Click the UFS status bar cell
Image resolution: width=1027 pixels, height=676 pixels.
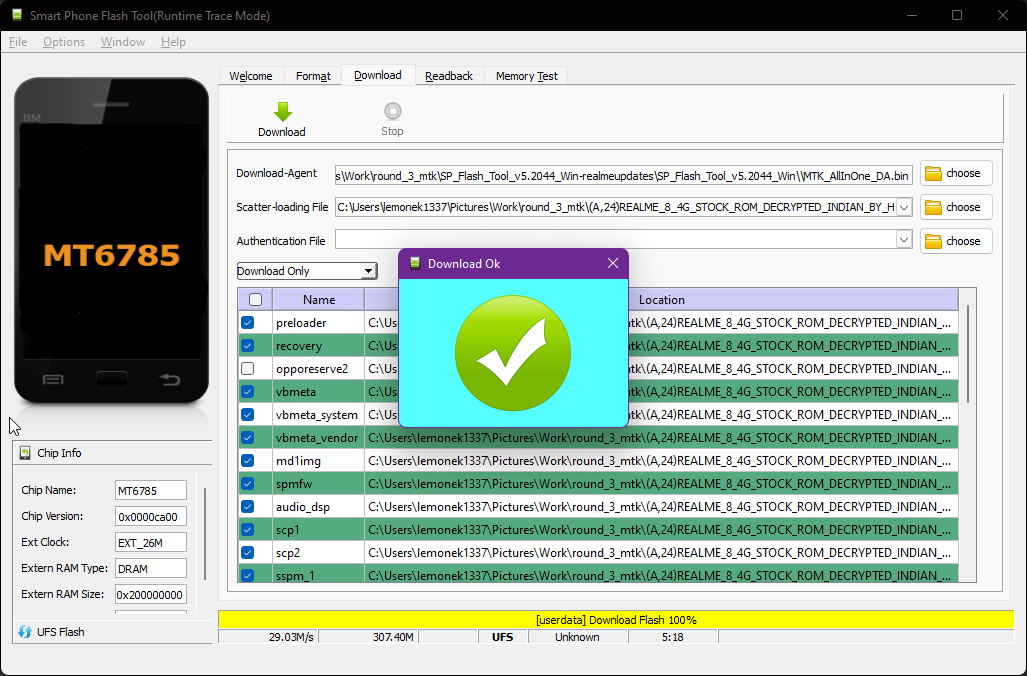pyautogui.click(x=502, y=637)
